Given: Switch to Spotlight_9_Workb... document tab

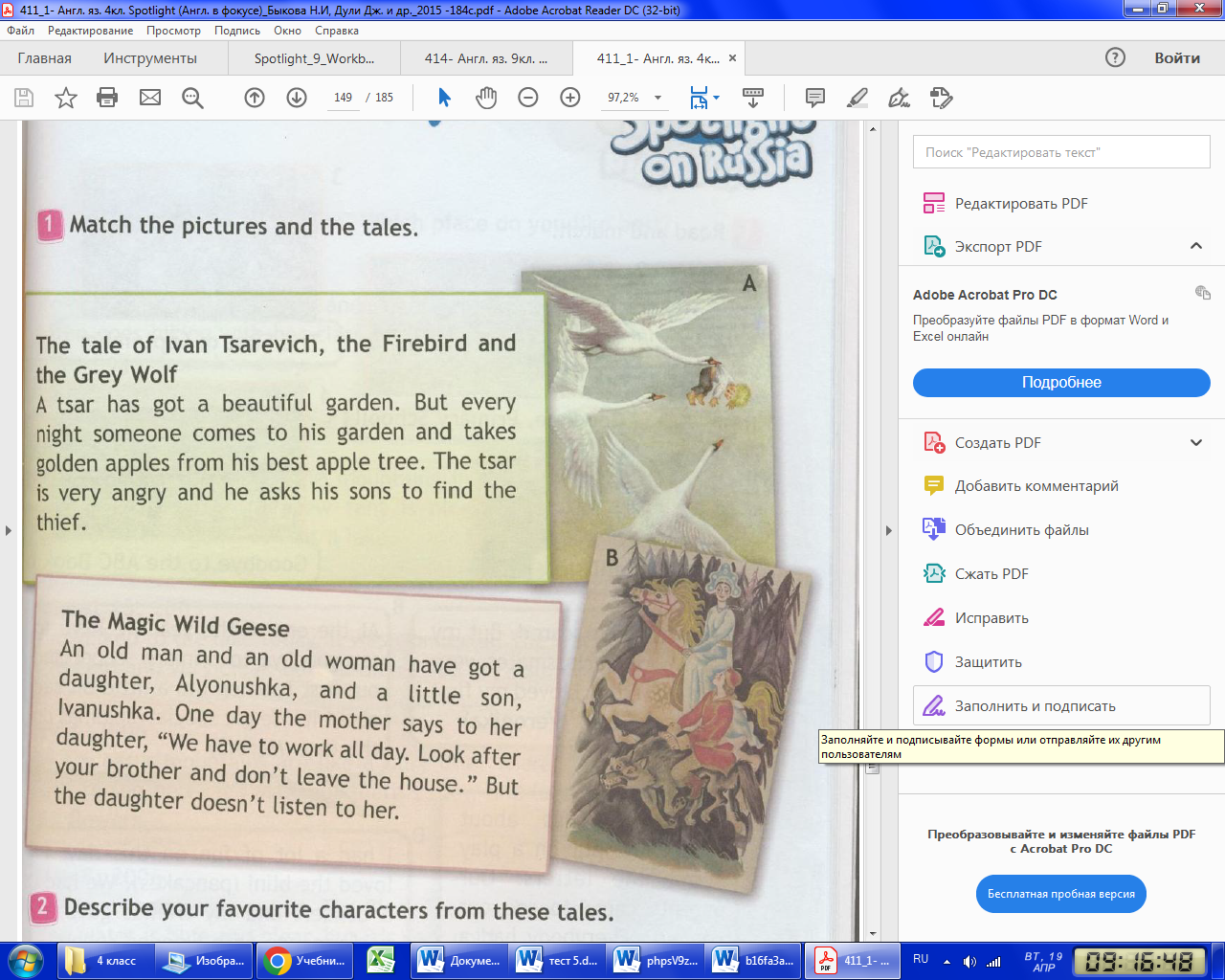Looking at the screenshot, I should tap(314, 58).
